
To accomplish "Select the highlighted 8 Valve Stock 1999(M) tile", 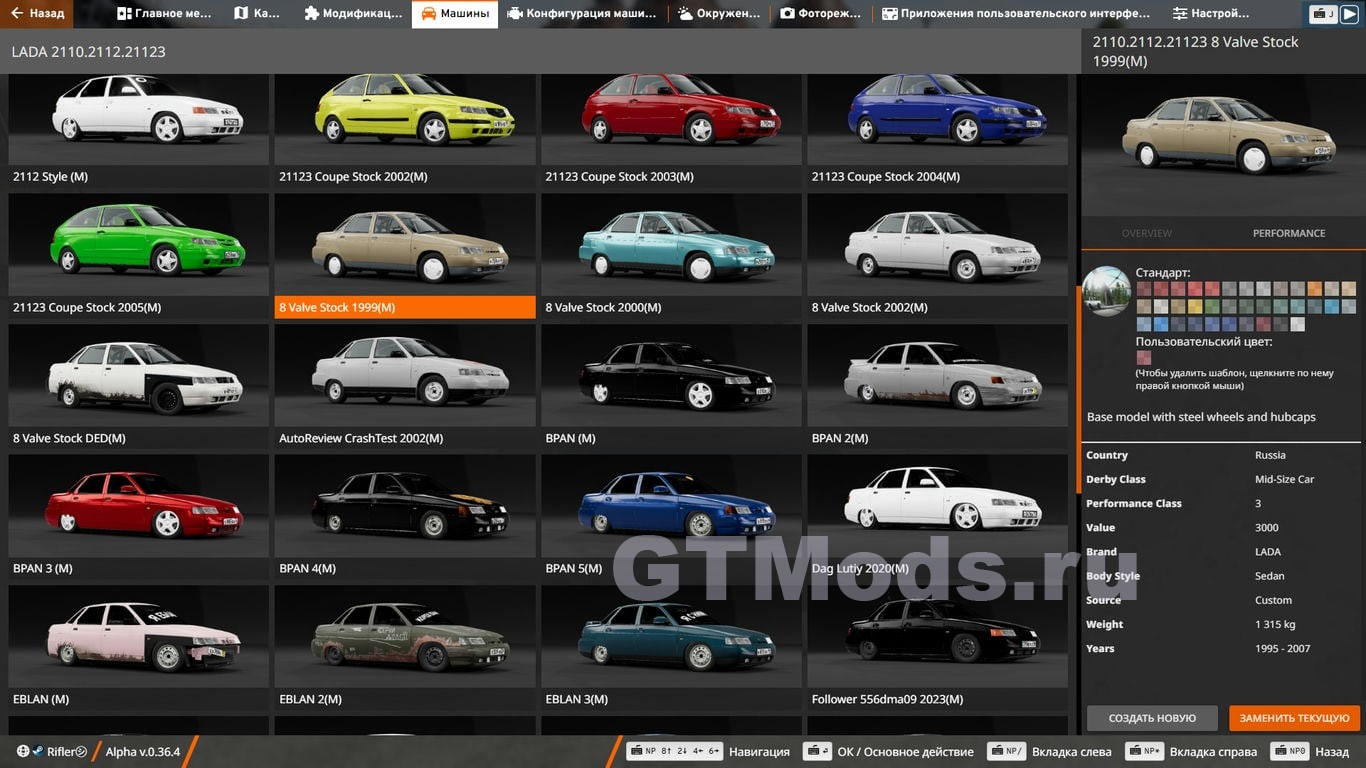I will [405, 256].
